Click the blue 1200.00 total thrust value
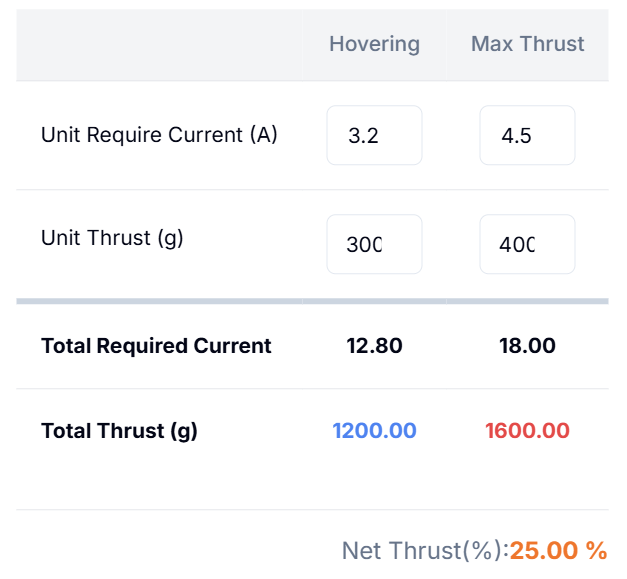This screenshot has height=579, width=627. pyautogui.click(x=374, y=431)
